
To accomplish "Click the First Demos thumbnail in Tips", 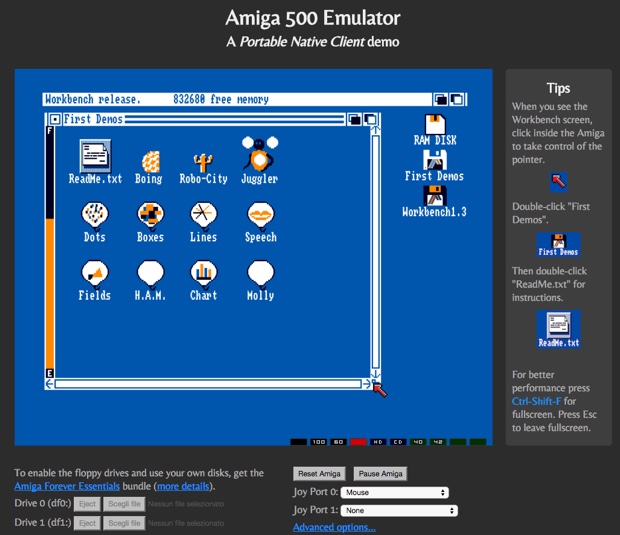I will click(x=558, y=245).
